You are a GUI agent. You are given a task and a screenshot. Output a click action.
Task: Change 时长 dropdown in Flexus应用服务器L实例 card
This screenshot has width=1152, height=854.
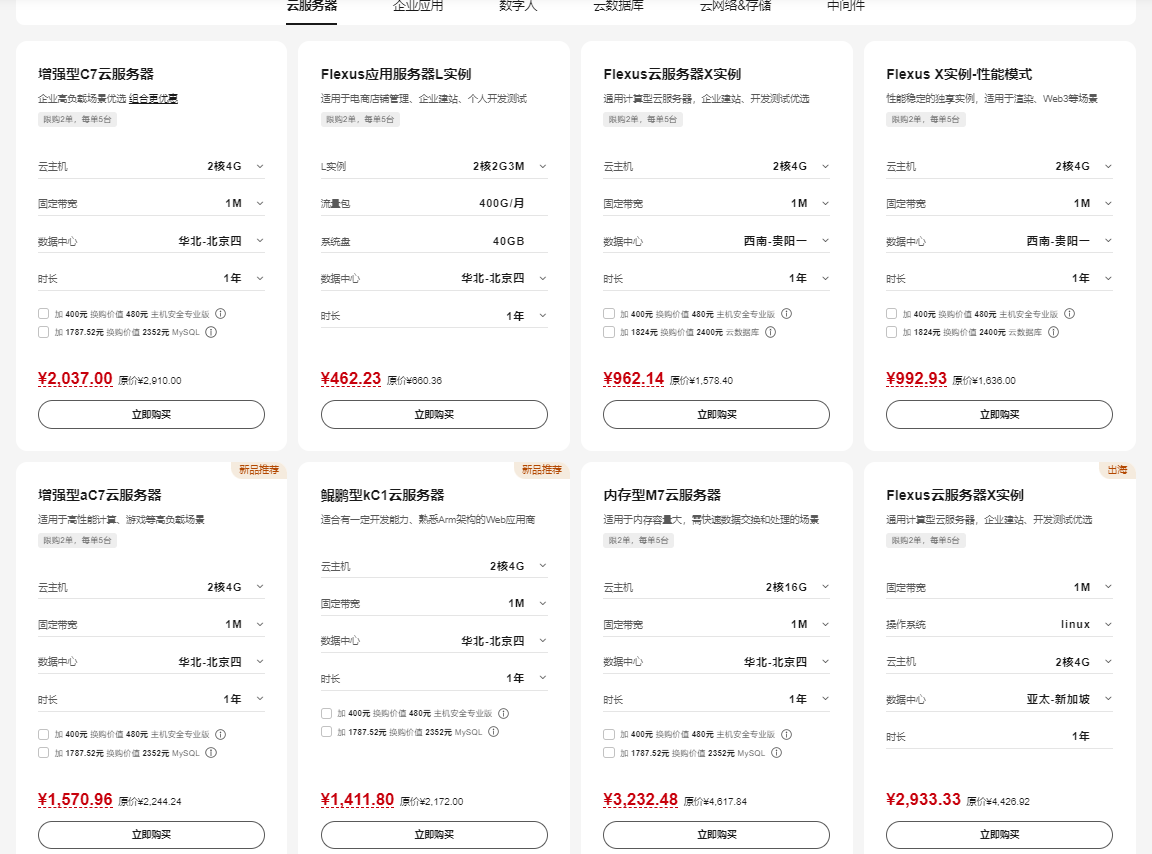point(434,316)
